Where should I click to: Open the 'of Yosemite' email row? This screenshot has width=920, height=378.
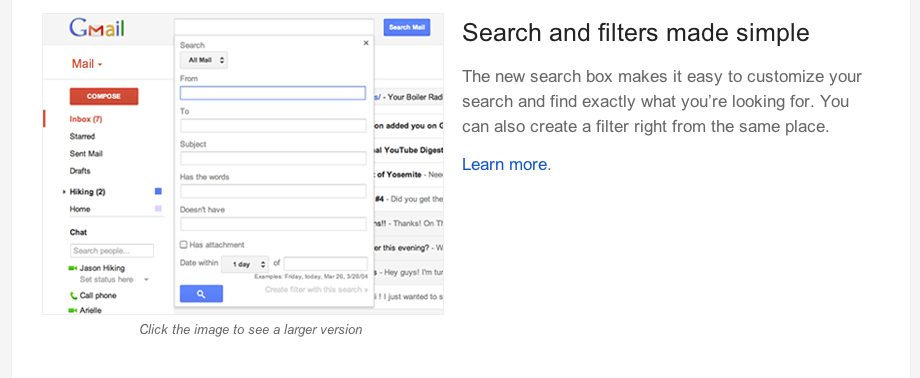point(408,174)
